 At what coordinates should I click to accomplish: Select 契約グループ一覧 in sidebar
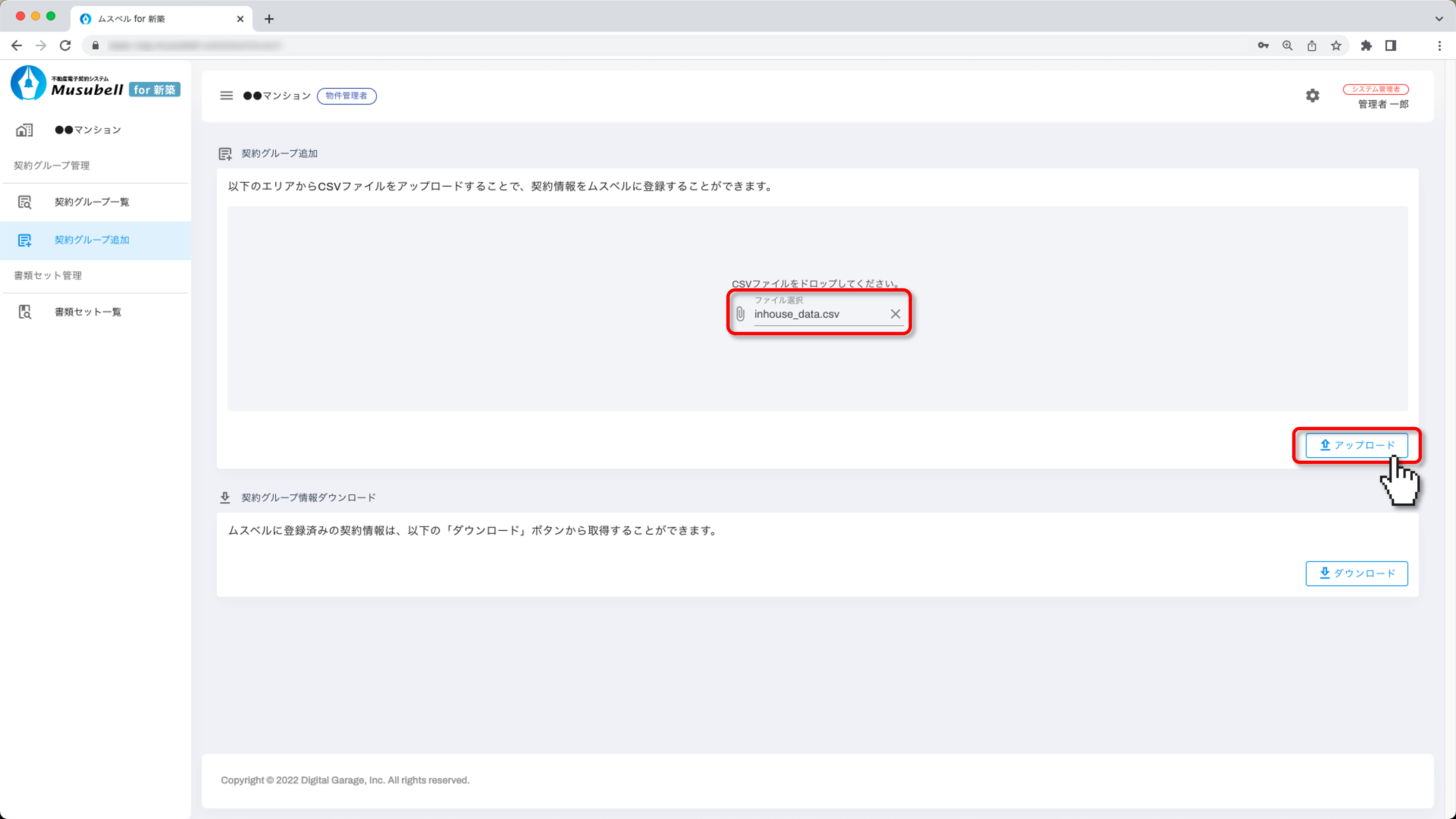tap(92, 202)
